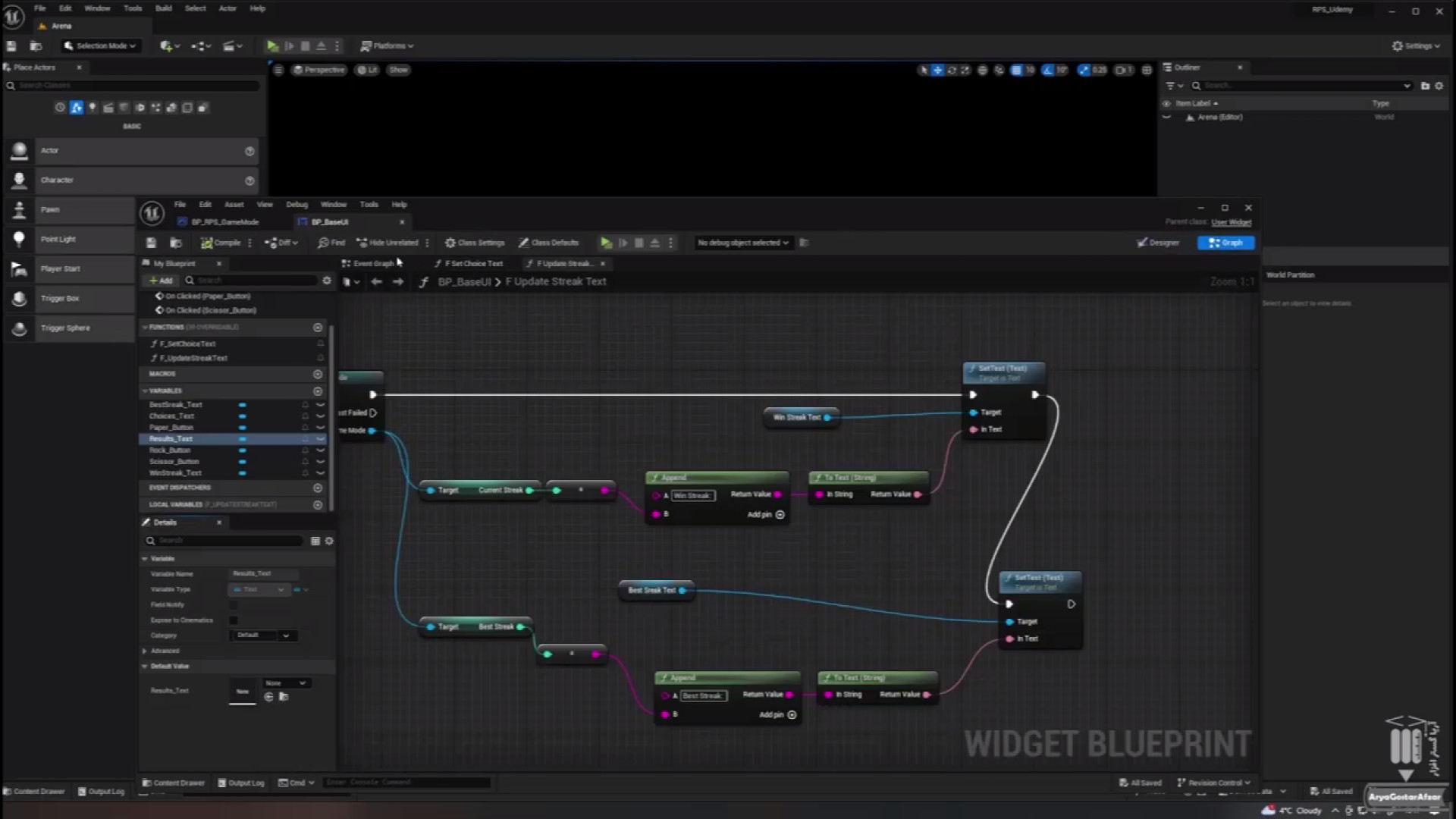
Task: Click Add pin on the Win Streak Append node
Action: click(x=766, y=515)
